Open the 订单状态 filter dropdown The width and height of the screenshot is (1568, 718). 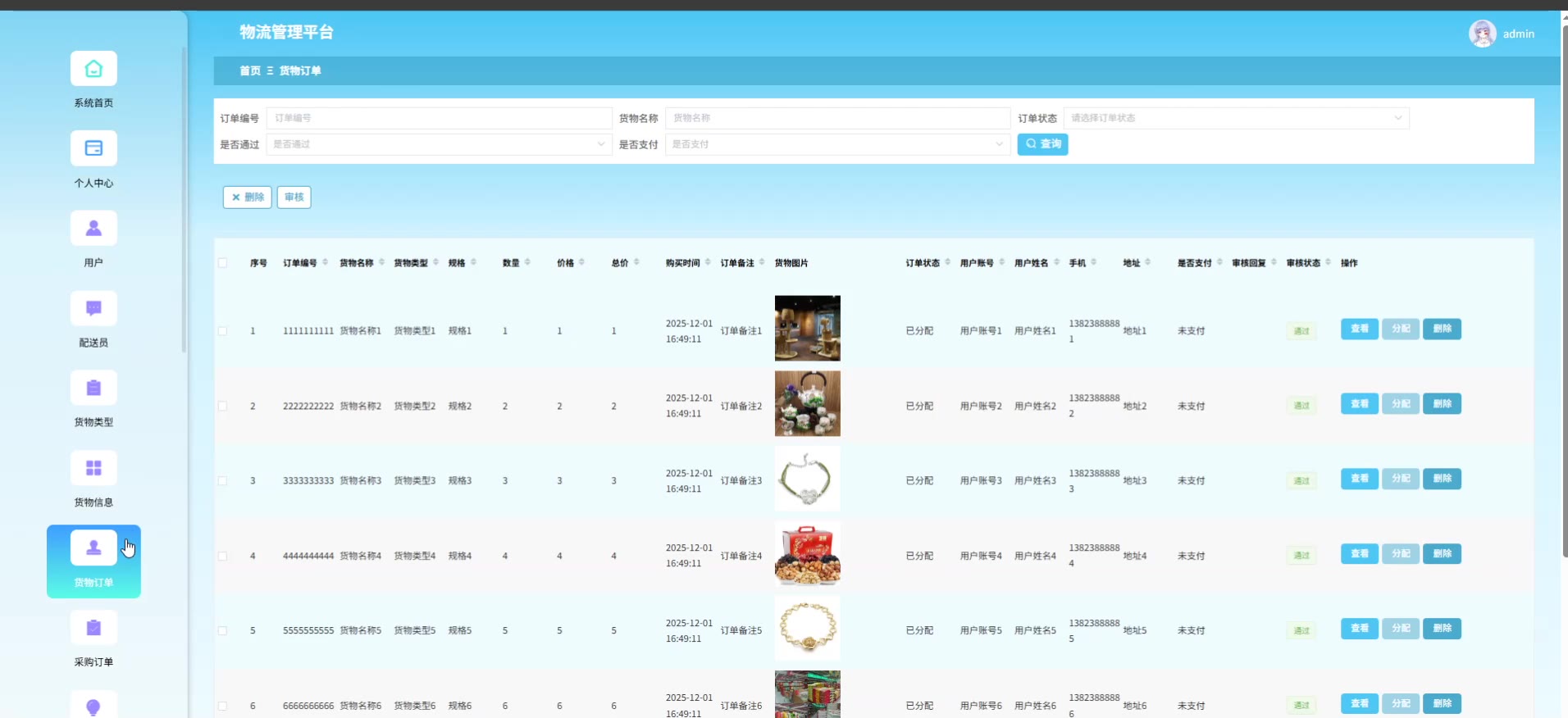(1236, 118)
